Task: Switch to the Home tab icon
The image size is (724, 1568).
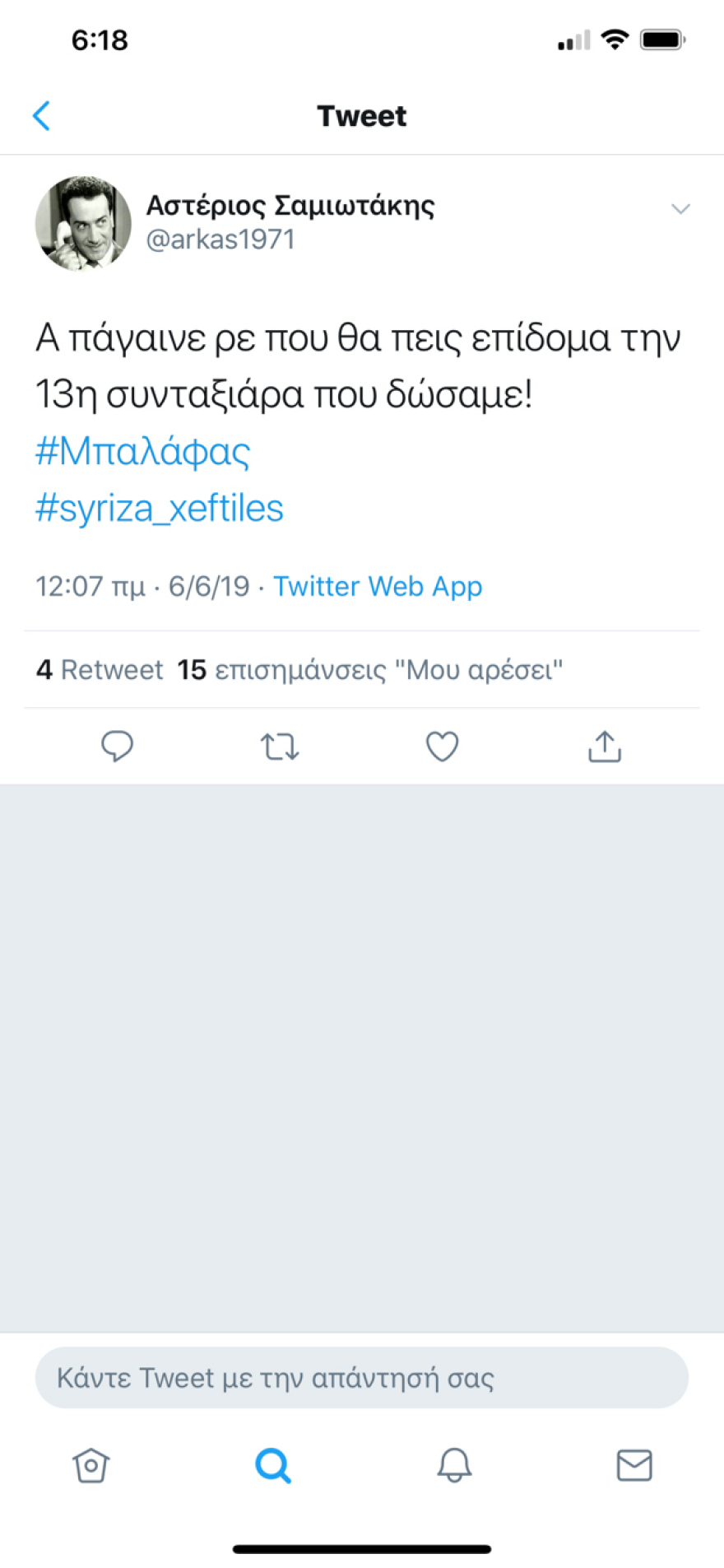Action: point(90,1465)
